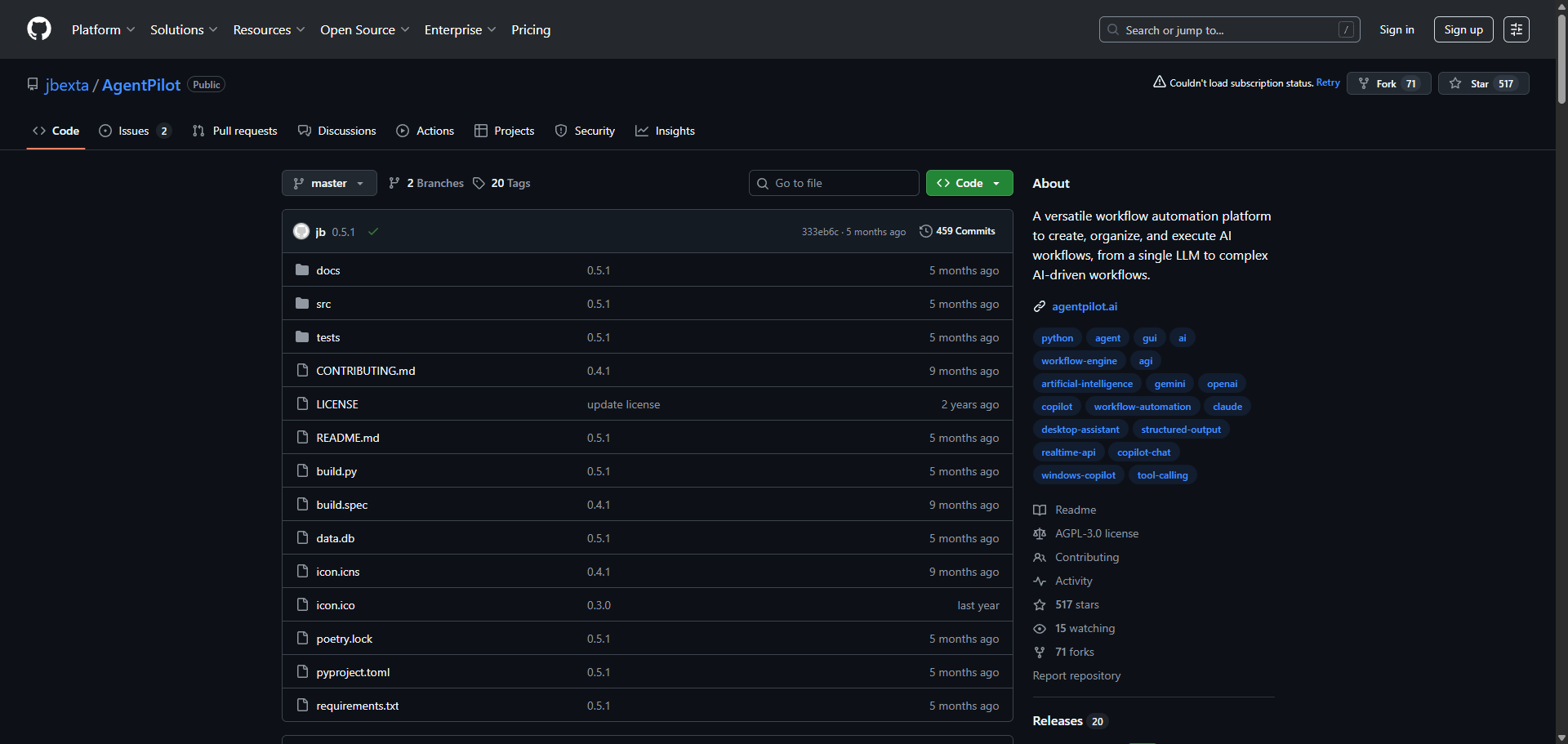Click the docs folder icon
Screen dimensions: 1568x744
point(302,270)
